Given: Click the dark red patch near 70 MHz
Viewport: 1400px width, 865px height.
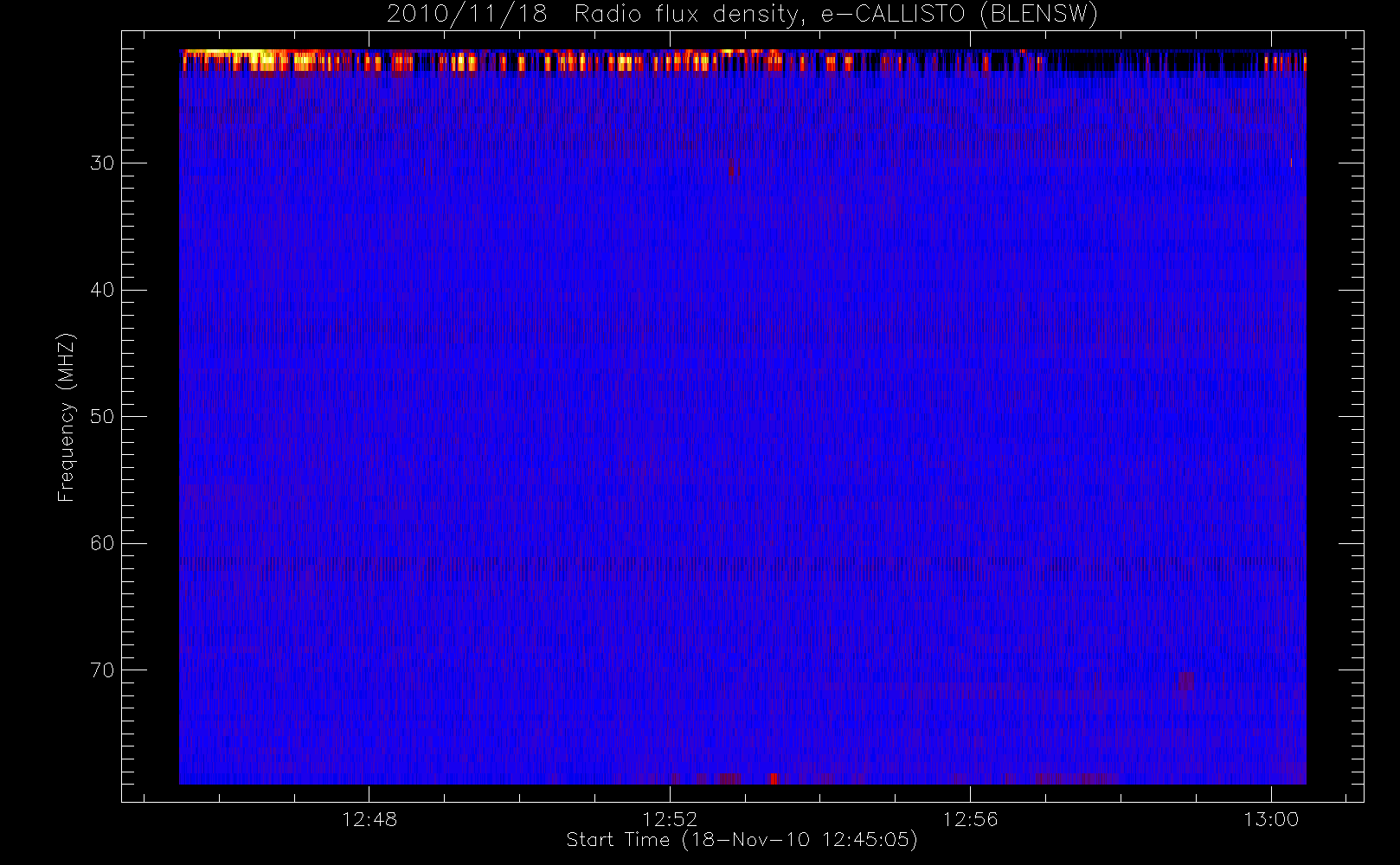Looking at the screenshot, I should click(1185, 681).
